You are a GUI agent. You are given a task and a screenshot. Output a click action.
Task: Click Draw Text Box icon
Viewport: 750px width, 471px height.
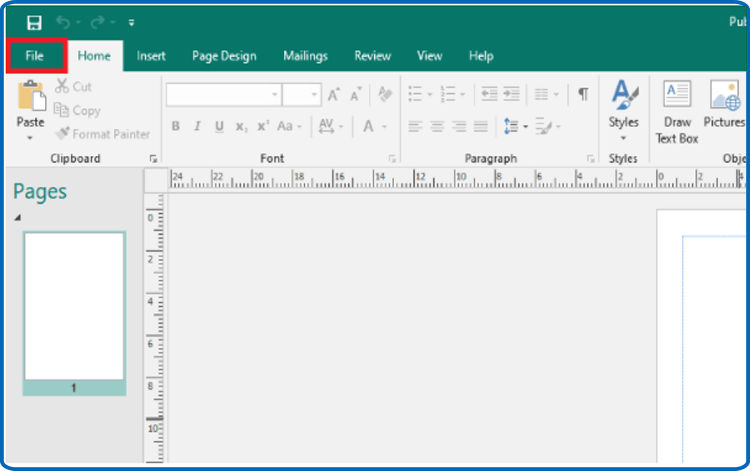tap(677, 94)
